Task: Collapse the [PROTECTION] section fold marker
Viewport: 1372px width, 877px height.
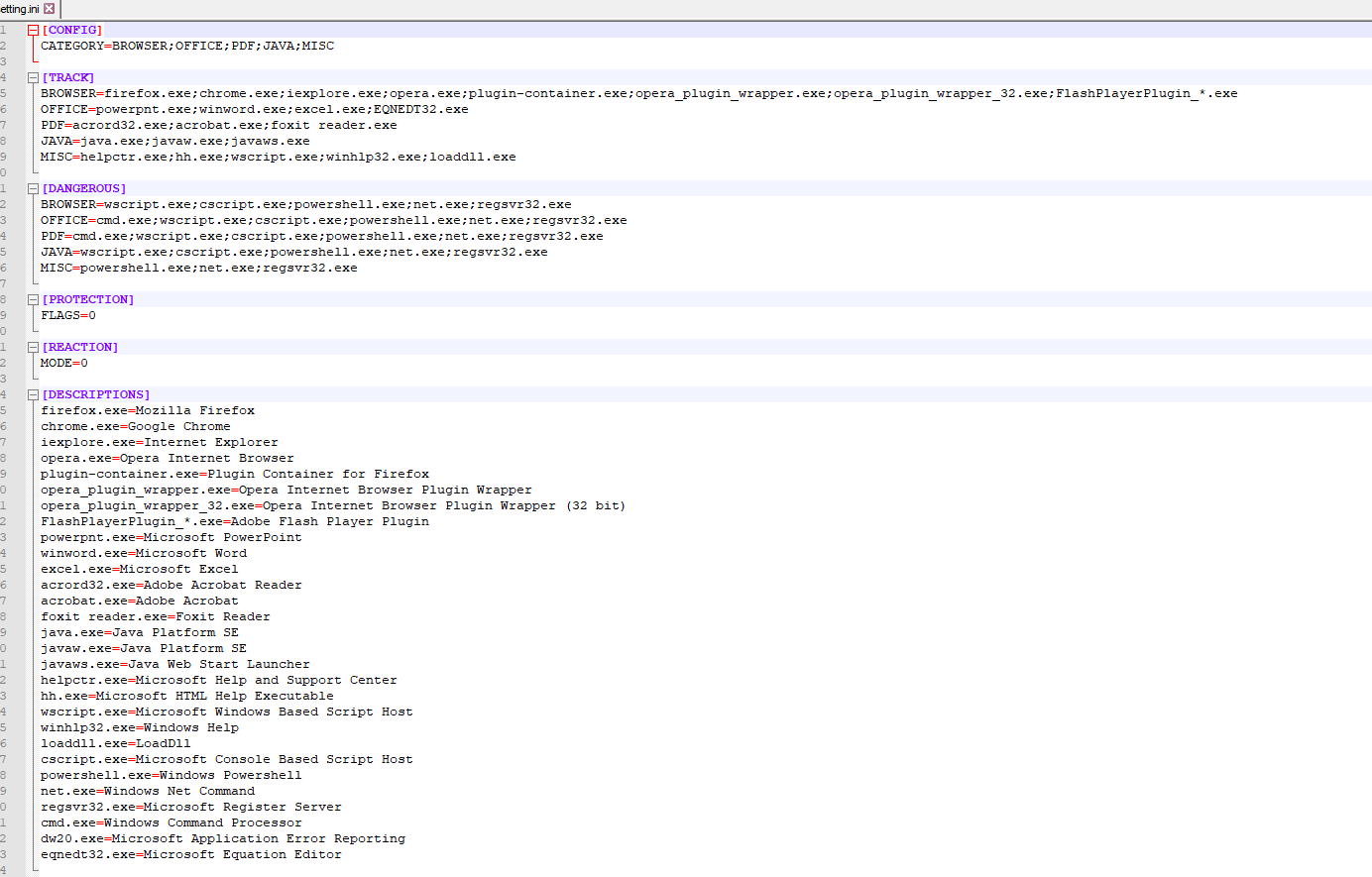Action: coord(33,299)
